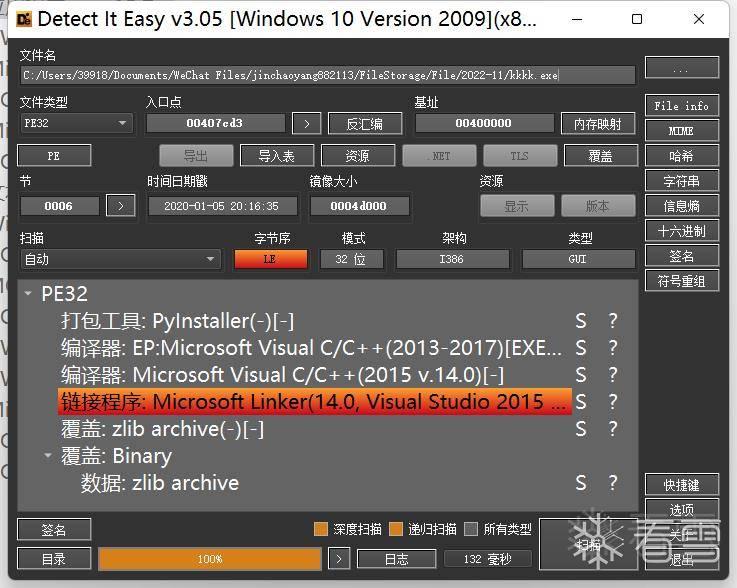Select the 打包工具: PyInstaller(-)[-] row
737x588 pixels.
315,321
